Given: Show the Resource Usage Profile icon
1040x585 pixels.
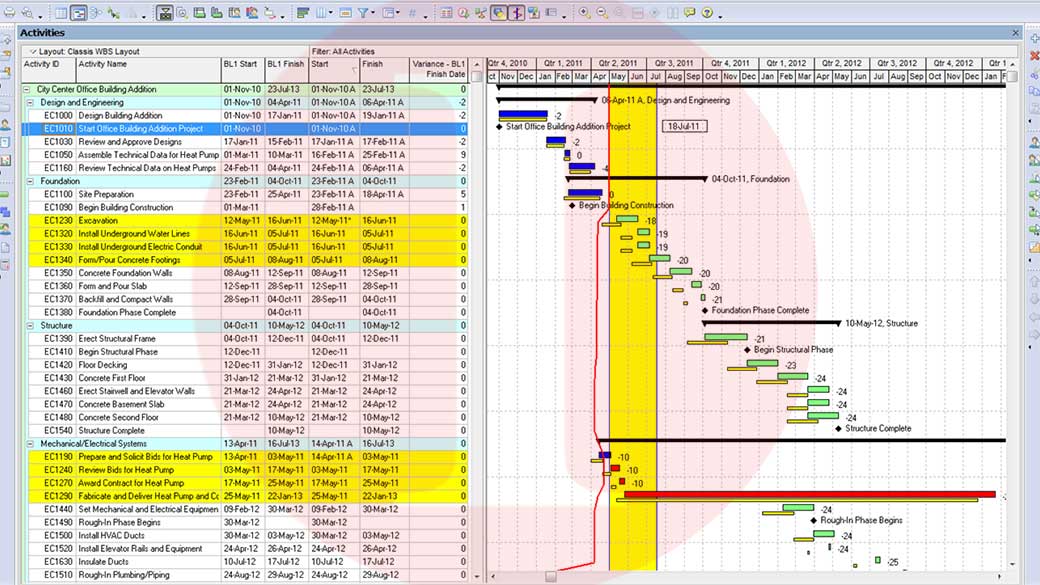Looking at the screenshot, I should tap(252, 13).
